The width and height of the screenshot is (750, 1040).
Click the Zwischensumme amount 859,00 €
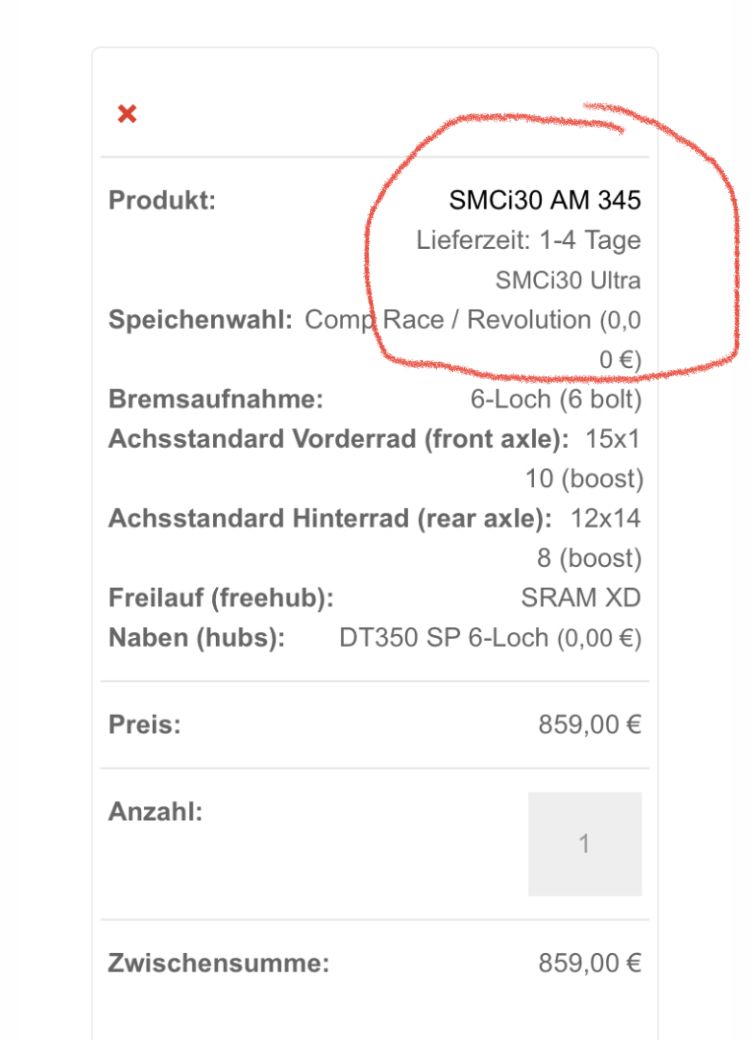click(590, 964)
